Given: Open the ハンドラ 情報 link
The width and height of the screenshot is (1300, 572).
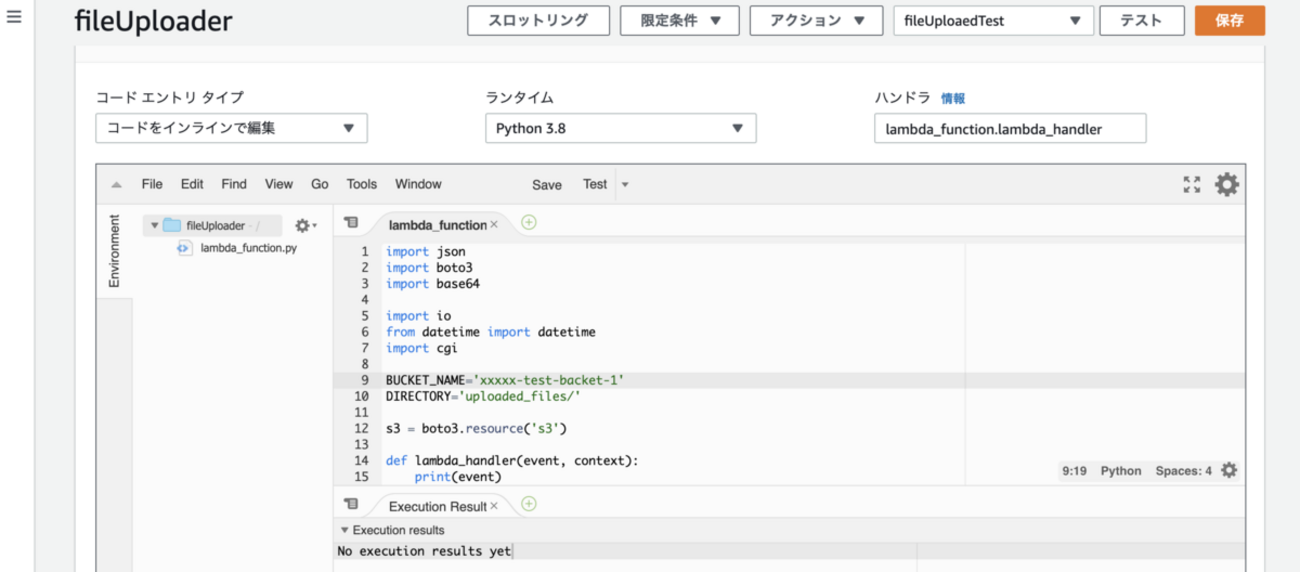Looking at the screenshot, I should click(x=953, y=99).
